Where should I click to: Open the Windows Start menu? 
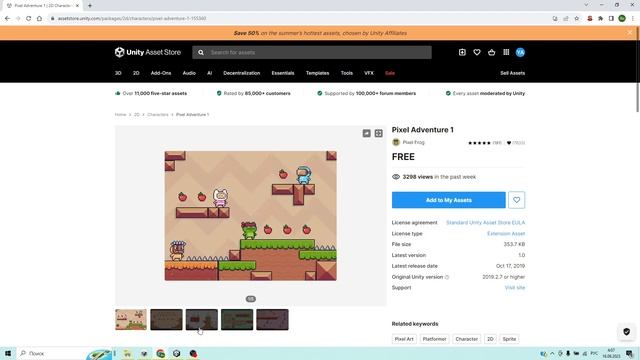pyautogui.click(x=8, y=353)
